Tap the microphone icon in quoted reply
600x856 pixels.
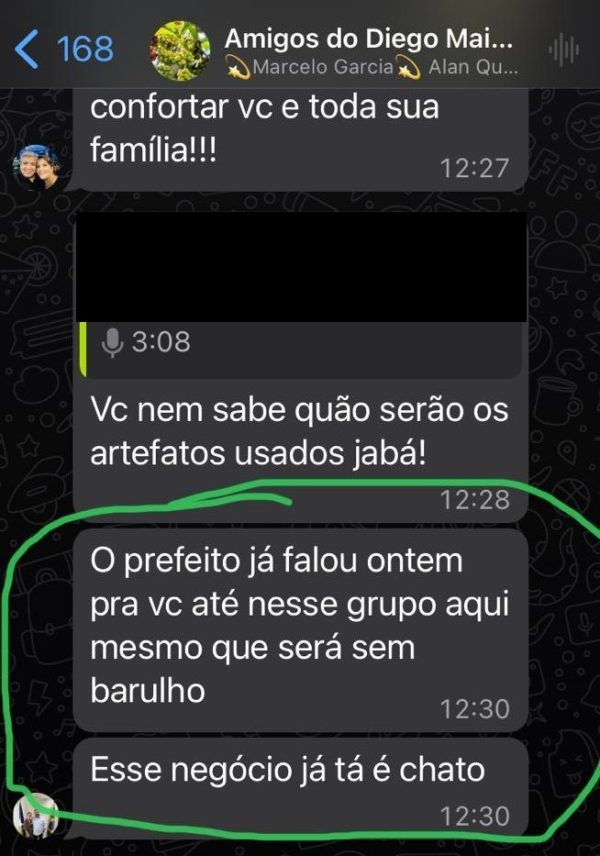pos(112,343)
